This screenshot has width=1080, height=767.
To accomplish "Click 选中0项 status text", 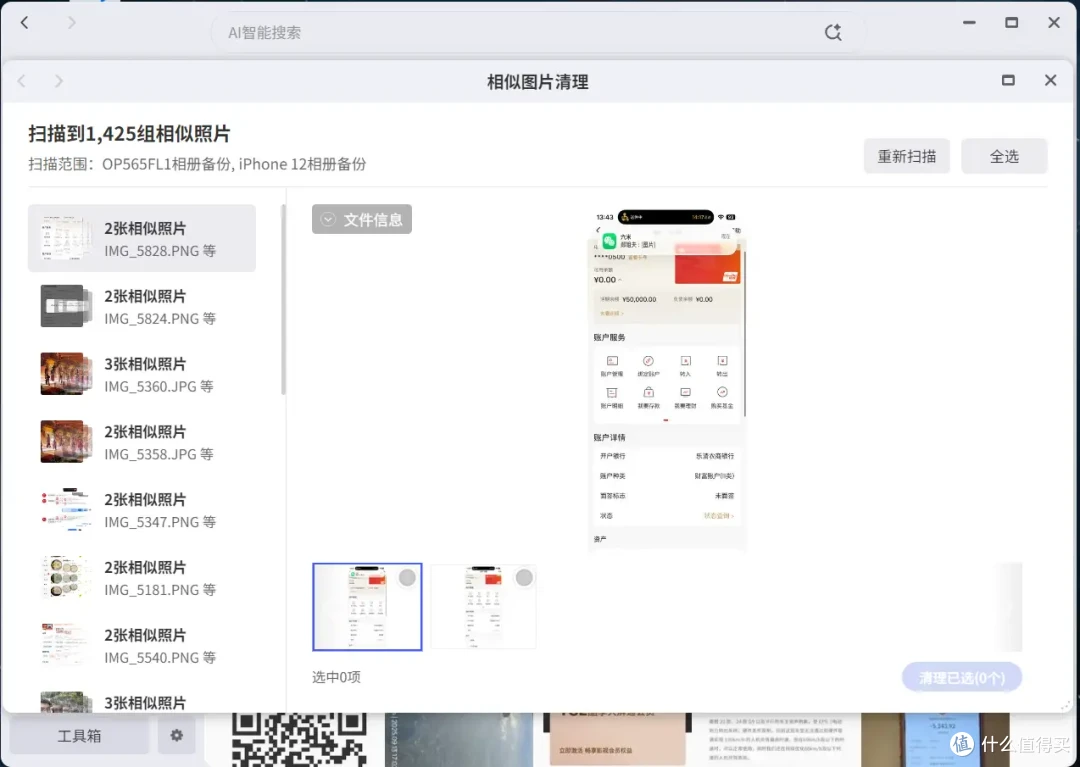I will coord(336,677).
